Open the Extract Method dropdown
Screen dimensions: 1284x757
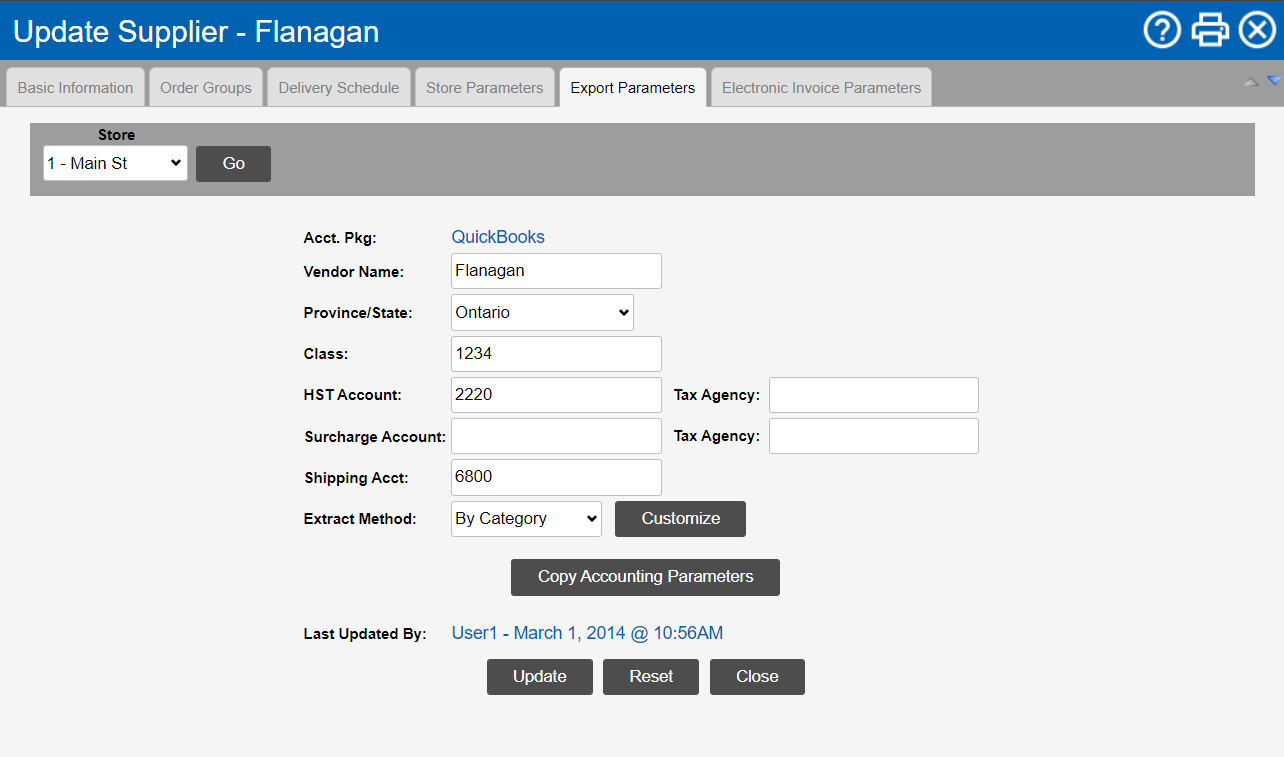(x=526, y=518)
